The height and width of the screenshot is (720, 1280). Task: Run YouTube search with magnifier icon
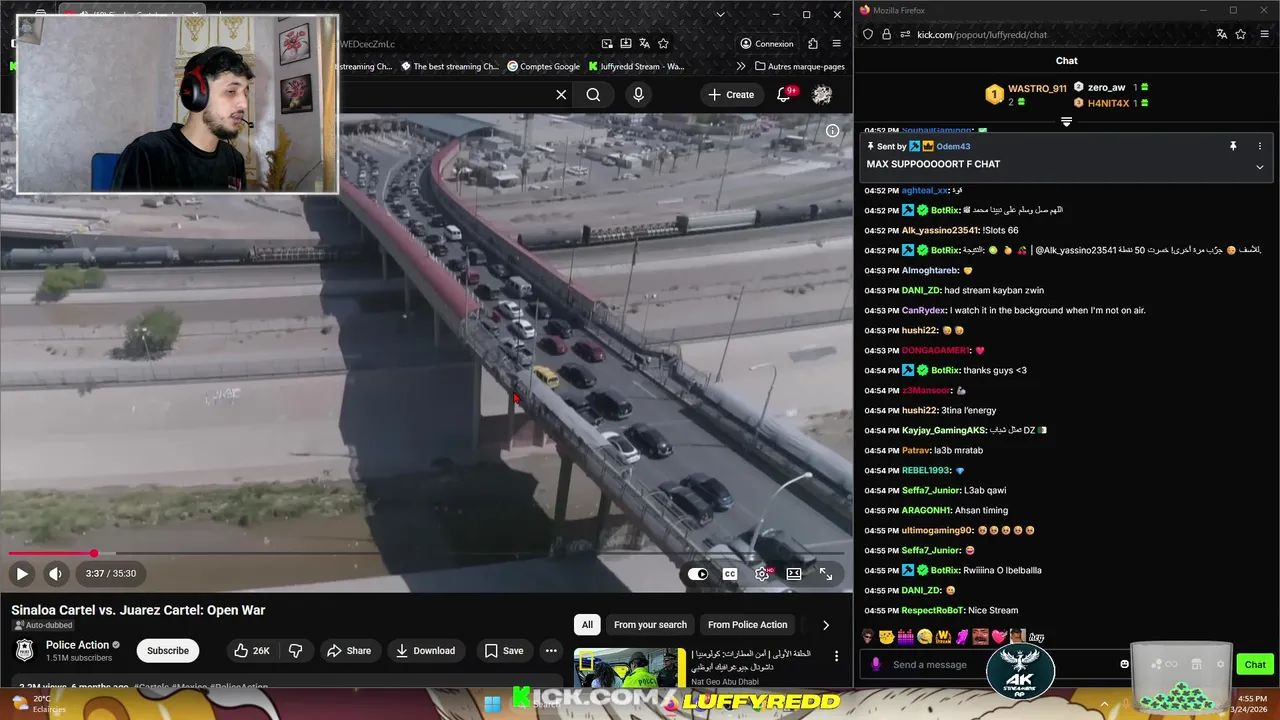[593, 95]
